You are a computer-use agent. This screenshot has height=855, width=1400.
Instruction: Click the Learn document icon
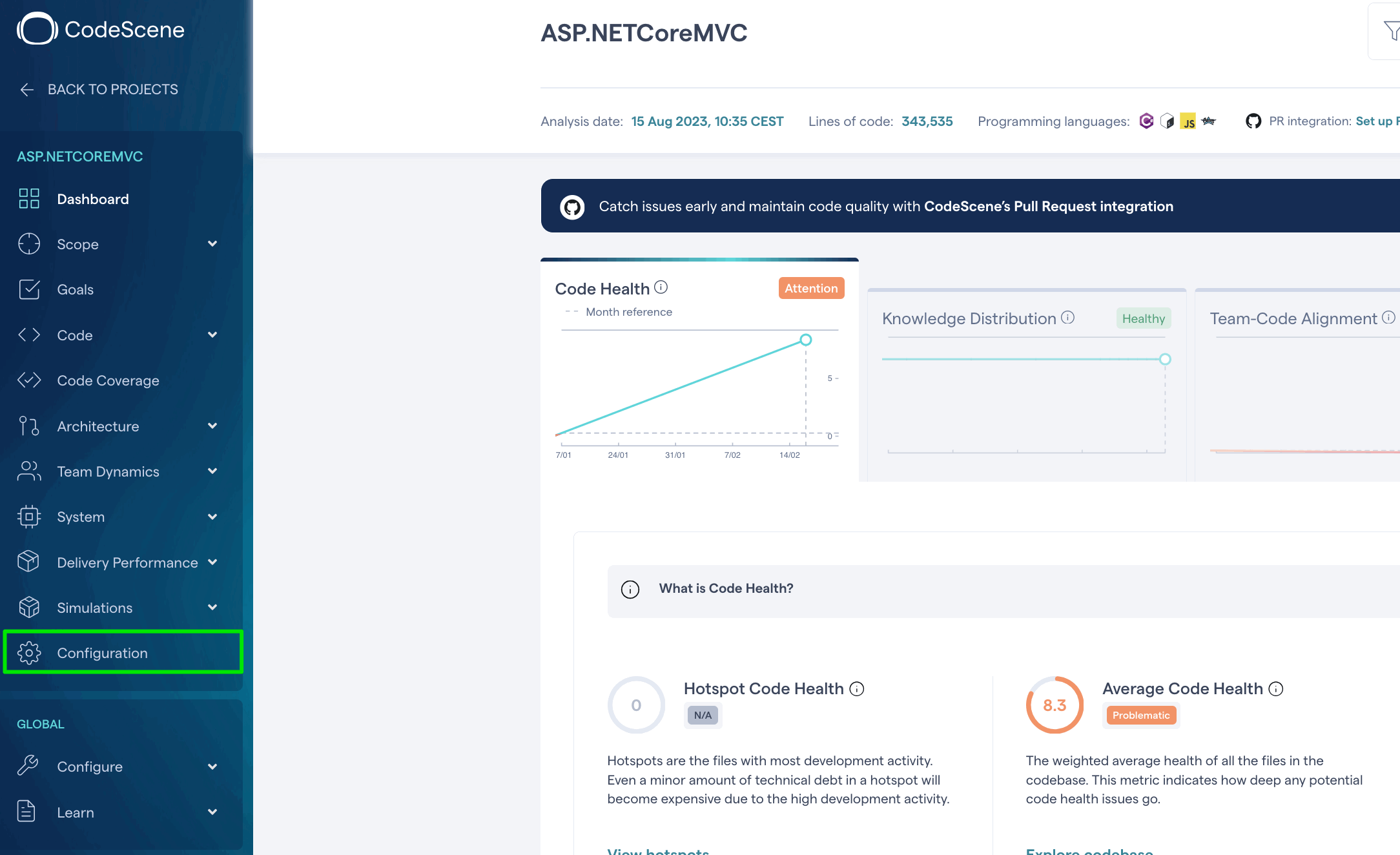(x=26, y=812)
